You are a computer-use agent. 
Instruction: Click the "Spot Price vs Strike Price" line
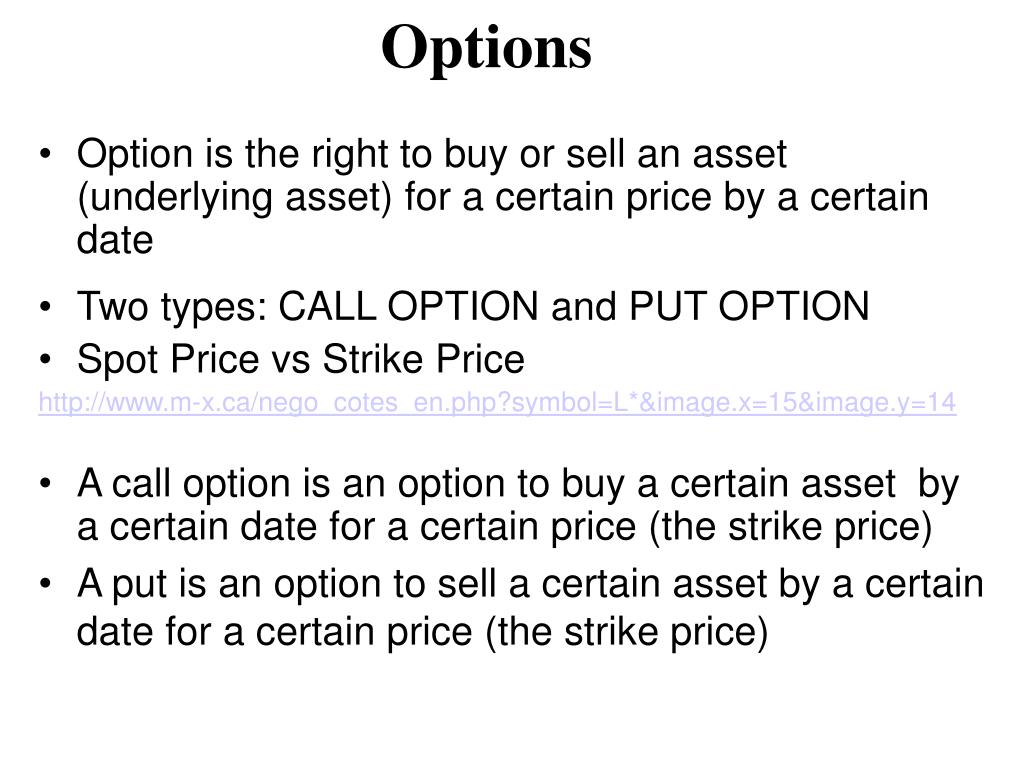click(300, 360)
